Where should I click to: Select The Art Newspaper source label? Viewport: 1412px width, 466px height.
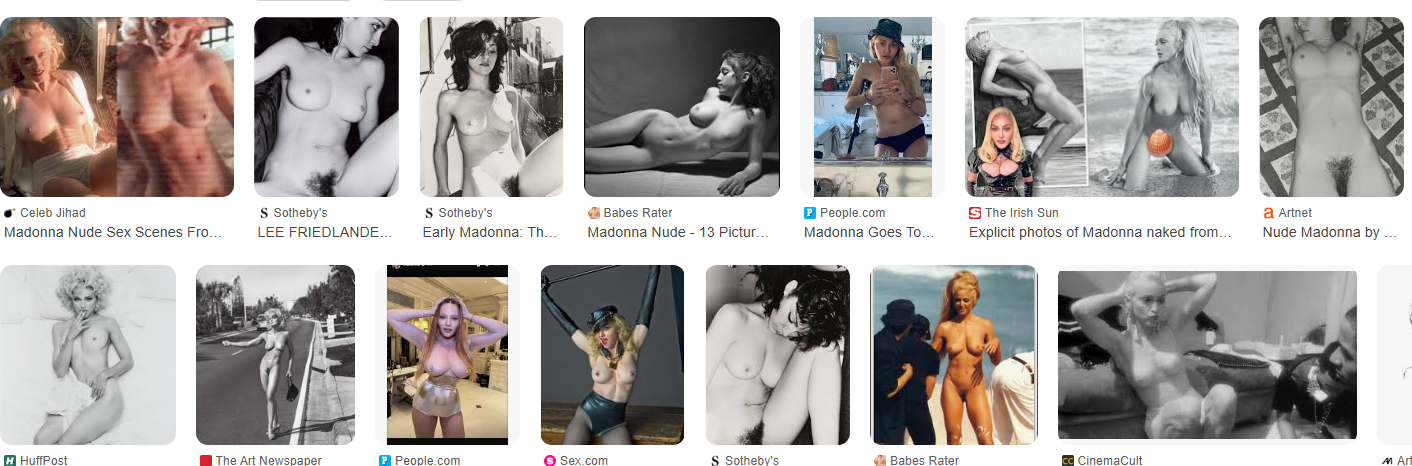coord(269,460)
